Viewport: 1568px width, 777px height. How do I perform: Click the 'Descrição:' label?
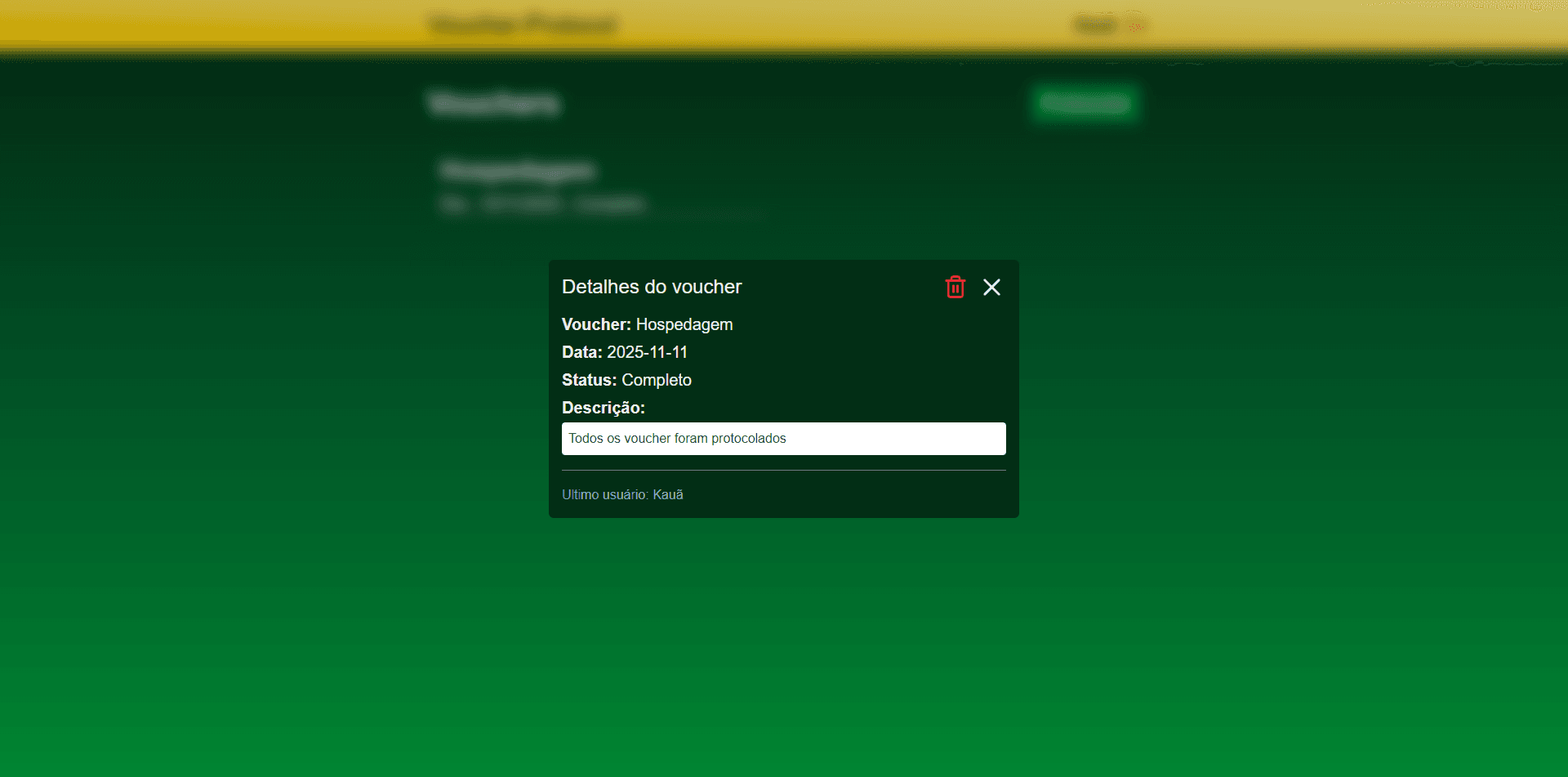[603, 409]
